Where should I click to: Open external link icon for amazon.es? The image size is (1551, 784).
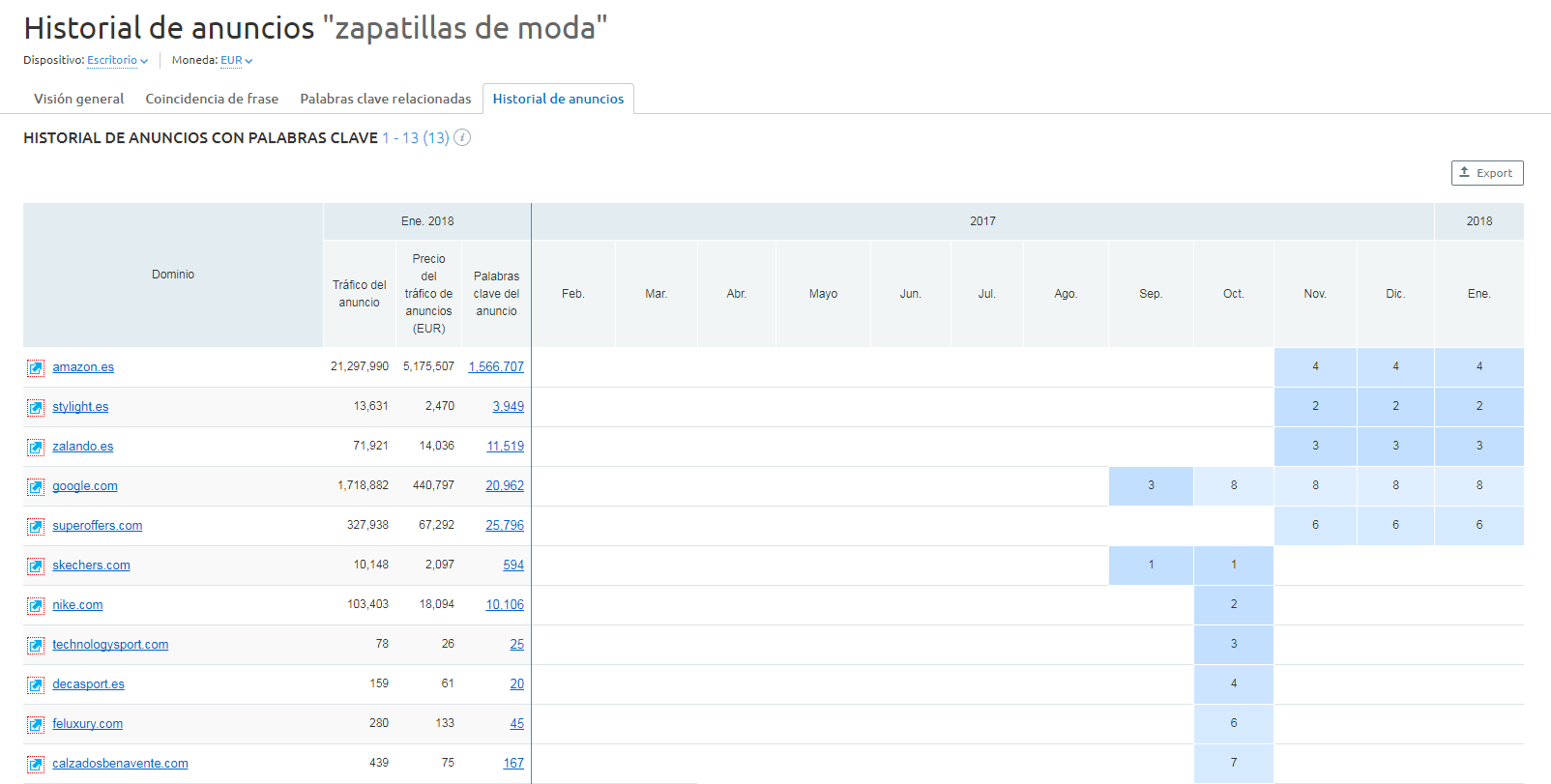[36, 367]
